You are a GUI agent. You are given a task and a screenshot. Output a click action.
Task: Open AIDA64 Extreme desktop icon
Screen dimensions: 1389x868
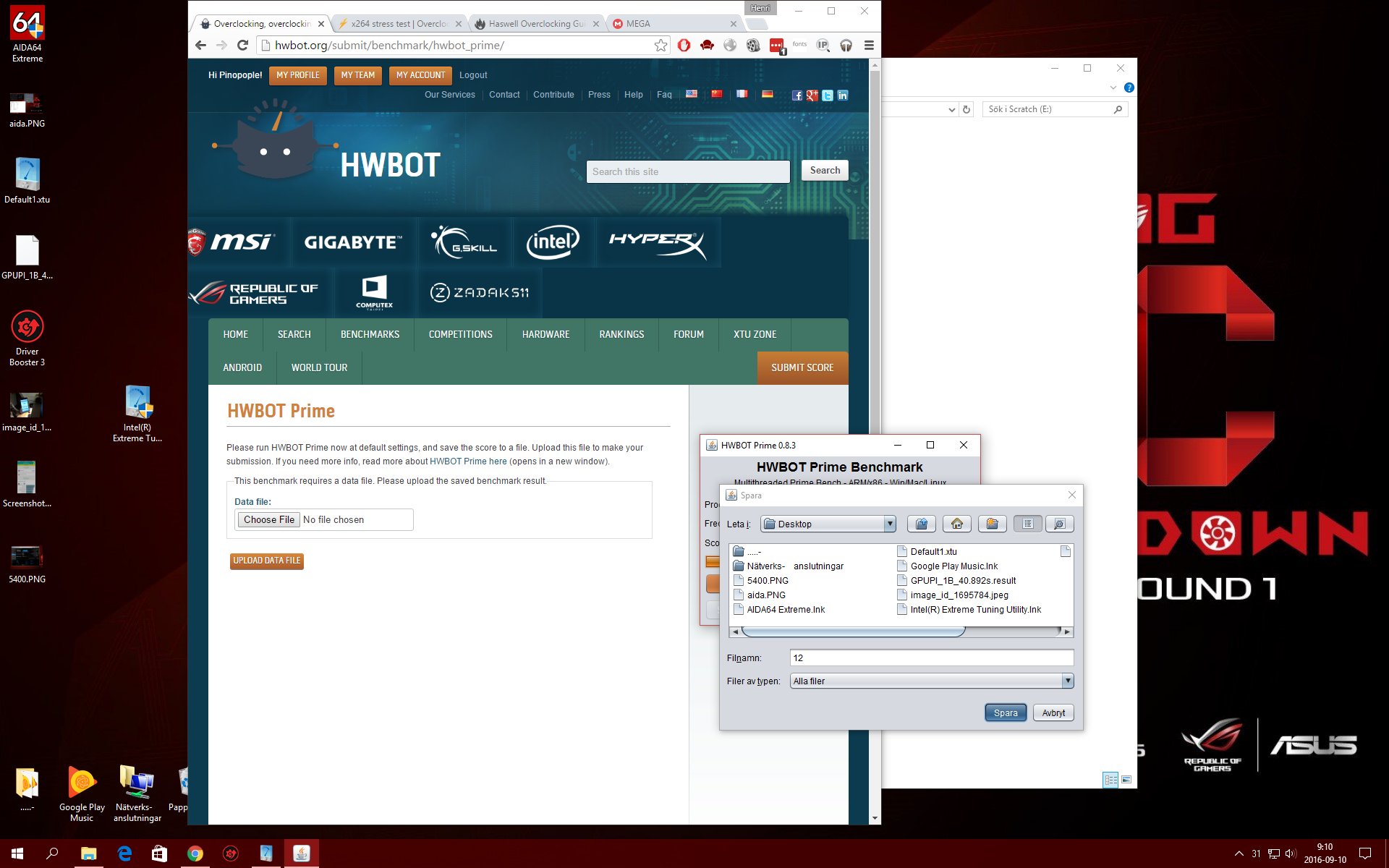pyautogui.click(x=27, y=34)
